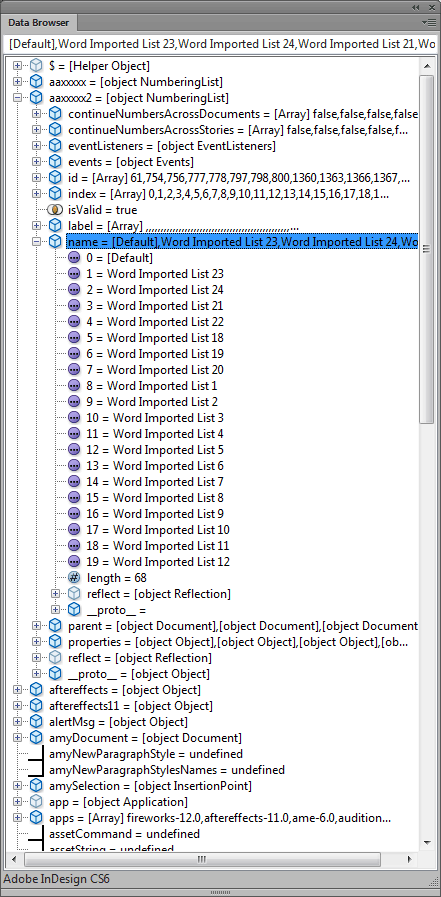441x897 pixels.
Task: Expand the alertMsg = [object Object] node
Action: [17, 722]
